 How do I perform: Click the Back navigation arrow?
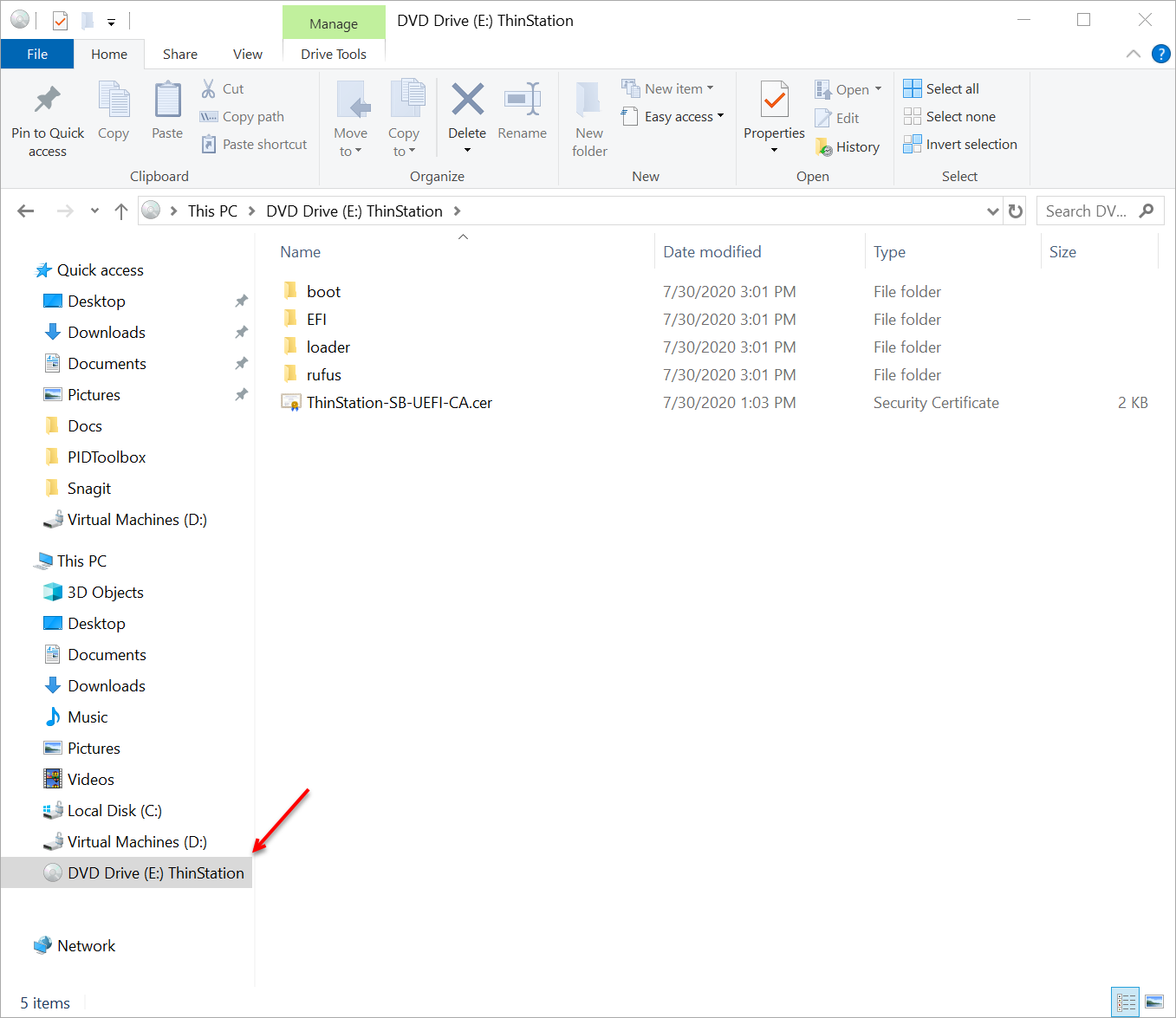point(26,211)
